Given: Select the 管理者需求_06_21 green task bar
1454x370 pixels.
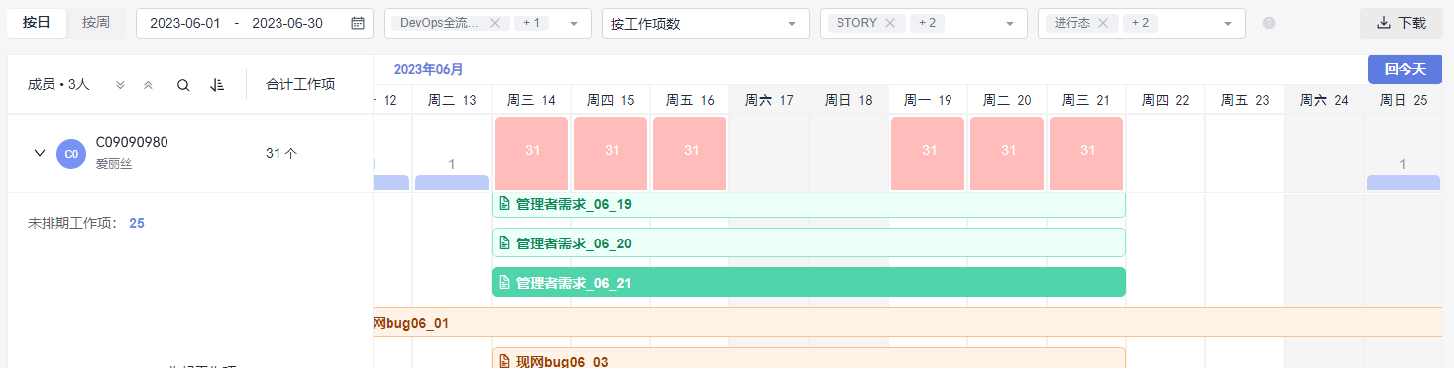Looking at the screenshot, I should click(x=809, y=282).
